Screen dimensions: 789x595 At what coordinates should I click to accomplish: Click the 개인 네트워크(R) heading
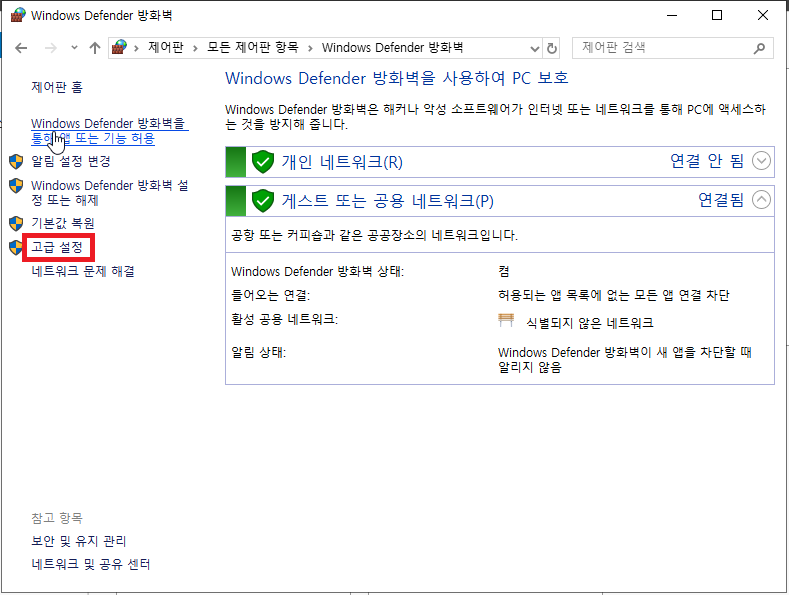pyautogui.click(x=342, y=162)
